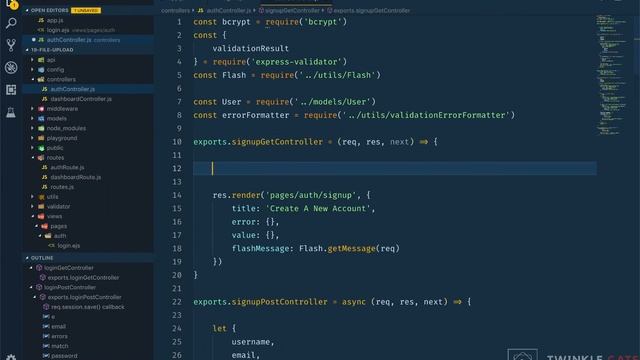
Task: Collapse the controllers folder arrow
Action: tap(33, 79)
